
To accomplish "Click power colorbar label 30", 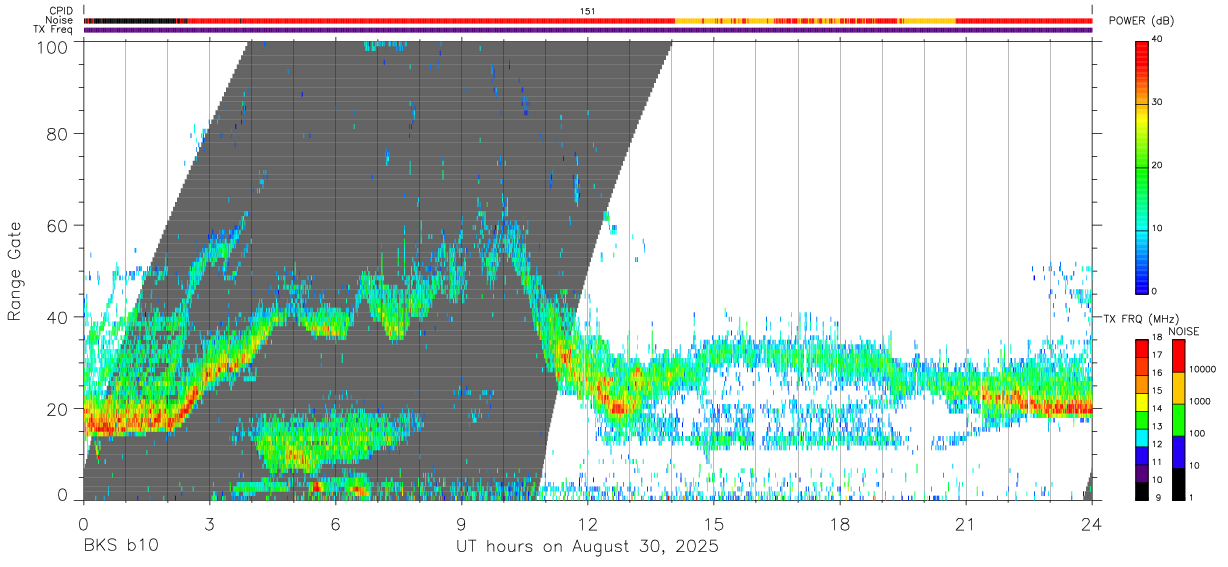I will tap(1158, 102).
